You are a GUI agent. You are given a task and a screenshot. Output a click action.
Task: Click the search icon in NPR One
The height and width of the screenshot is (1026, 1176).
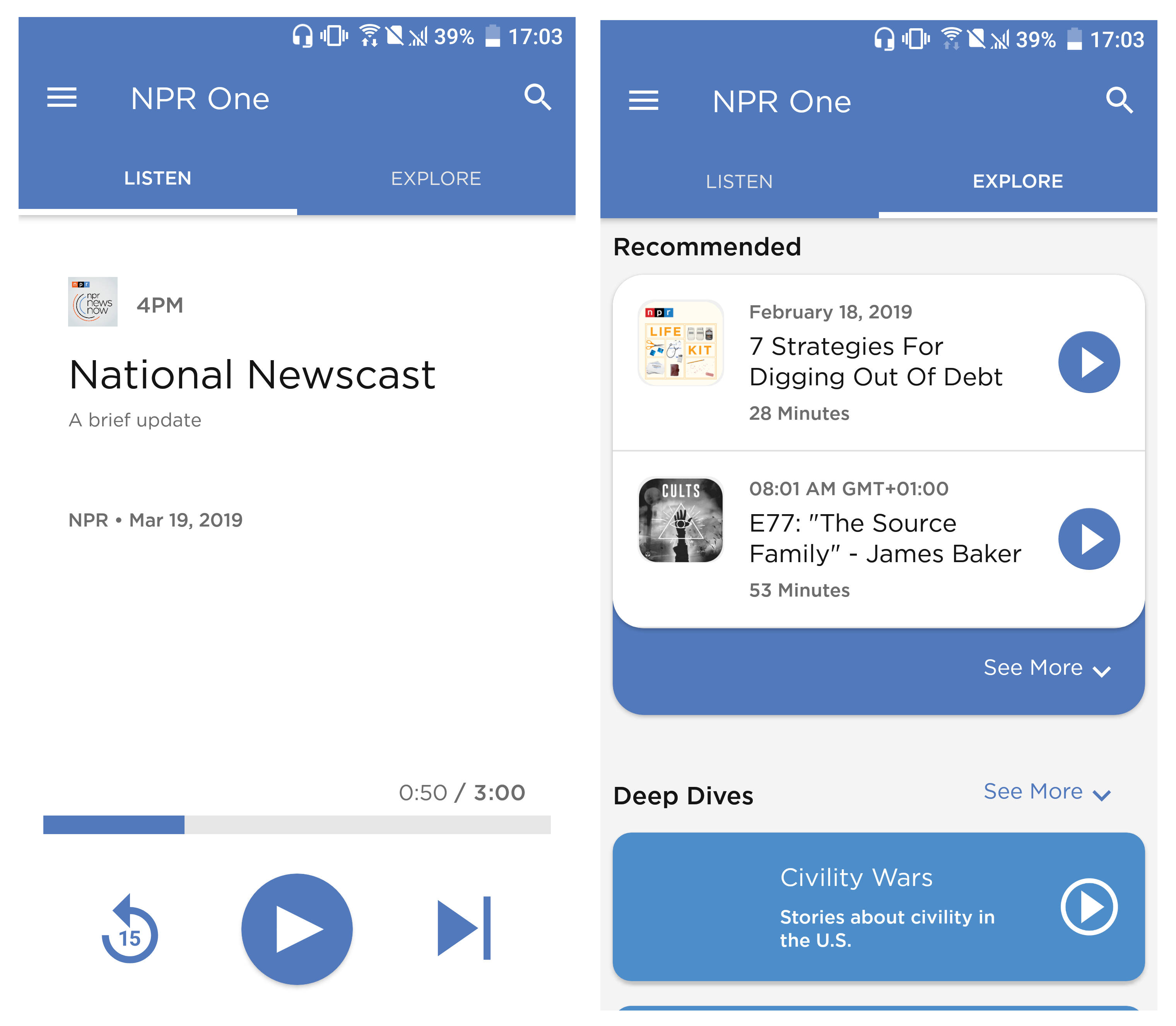538,98
